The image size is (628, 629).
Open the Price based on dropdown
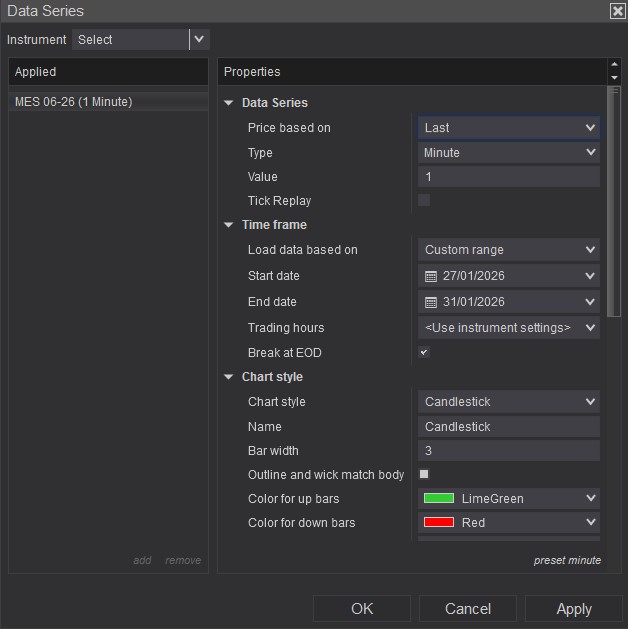point(508,128)
